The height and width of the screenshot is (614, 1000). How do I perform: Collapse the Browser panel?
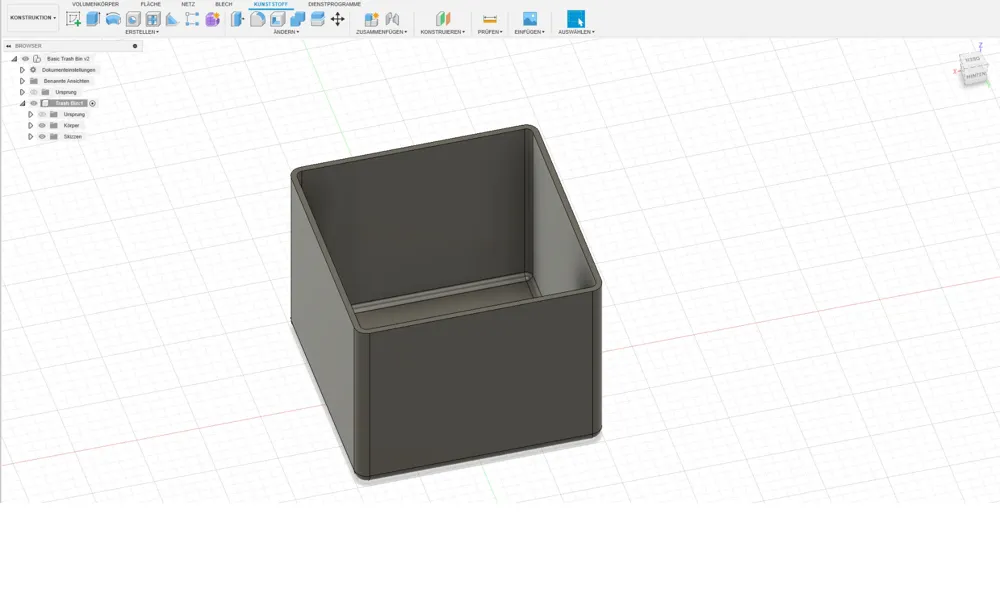[8, 45]
